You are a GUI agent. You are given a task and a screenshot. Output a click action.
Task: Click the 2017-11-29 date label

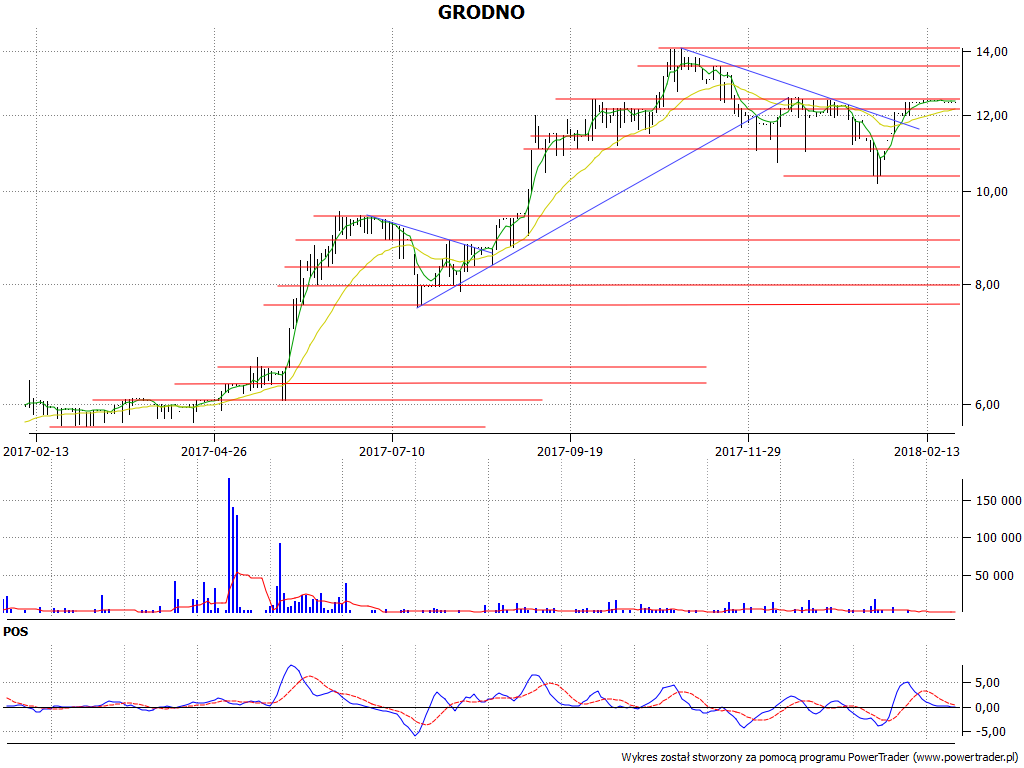[x=748, y=451]
